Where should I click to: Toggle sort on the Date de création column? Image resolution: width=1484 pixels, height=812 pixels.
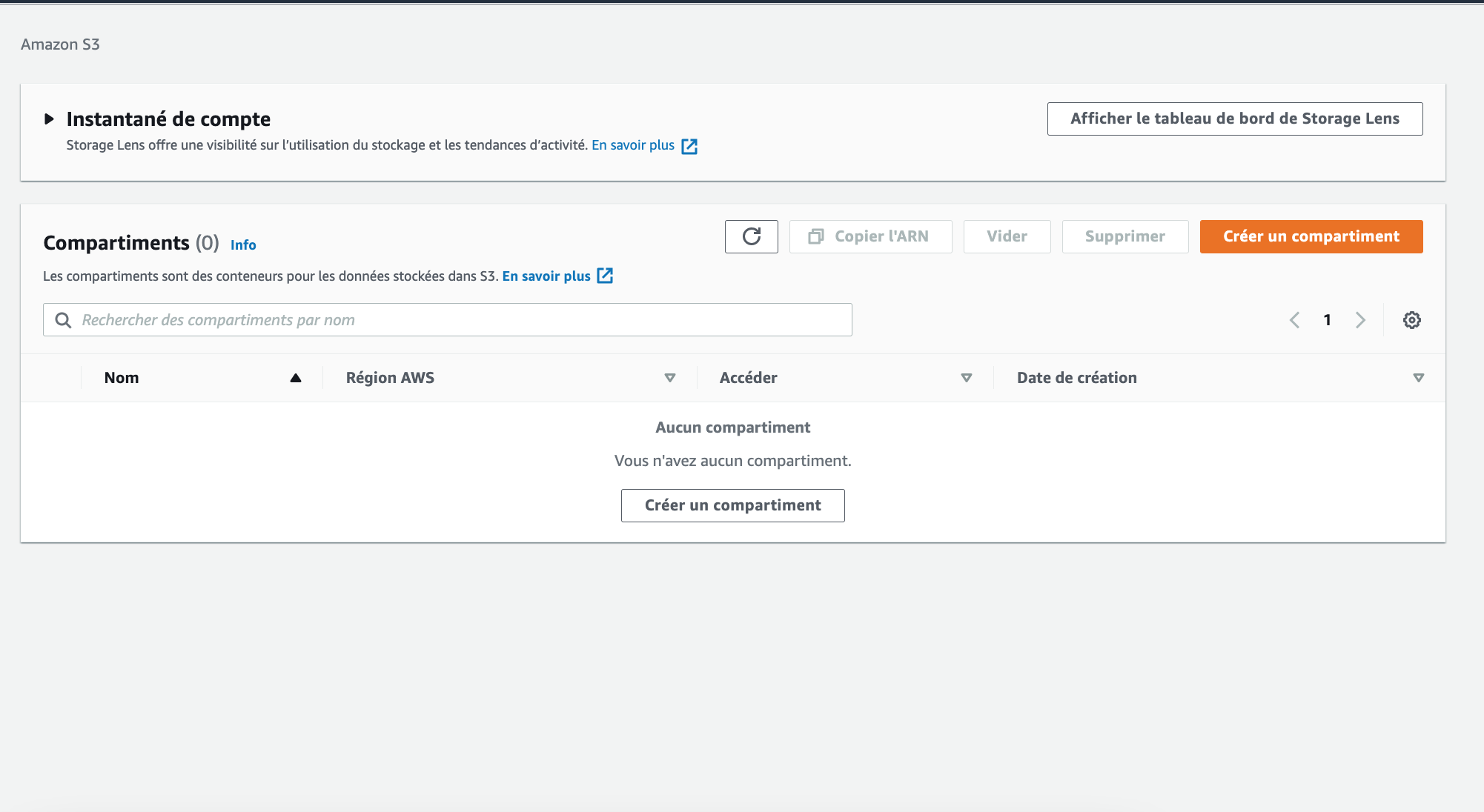click(x=1418, y=378)
